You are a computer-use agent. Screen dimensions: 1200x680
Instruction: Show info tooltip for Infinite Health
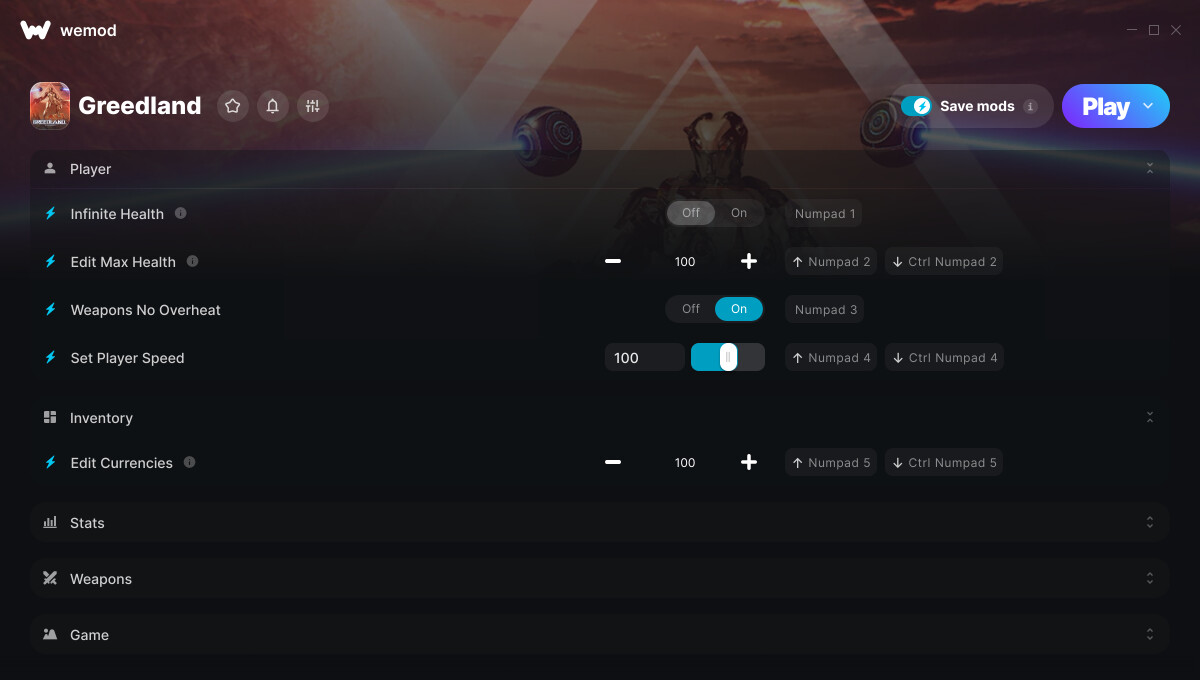[181, 213]
